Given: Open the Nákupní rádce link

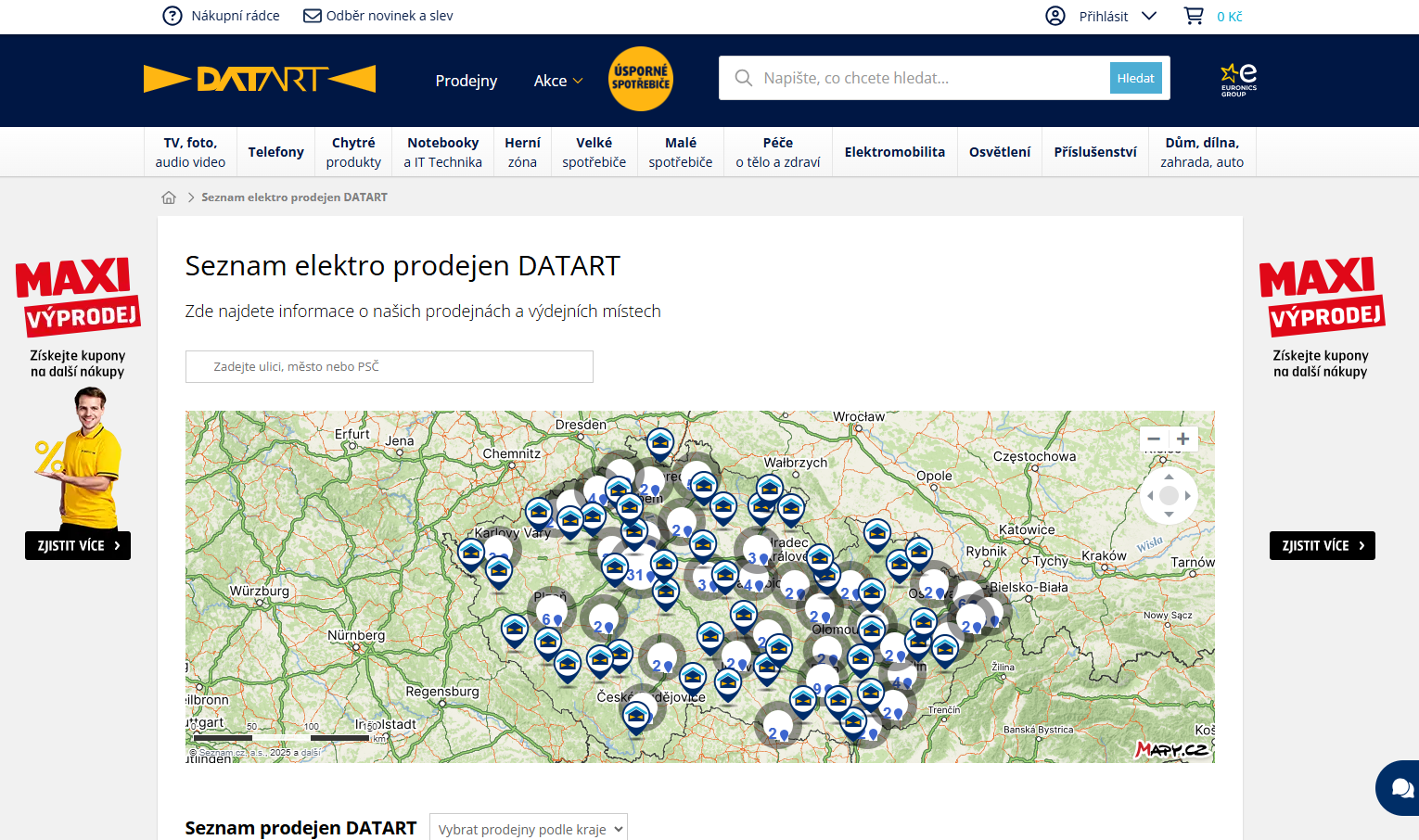Looking at the screenshot, I should [236, 16].
